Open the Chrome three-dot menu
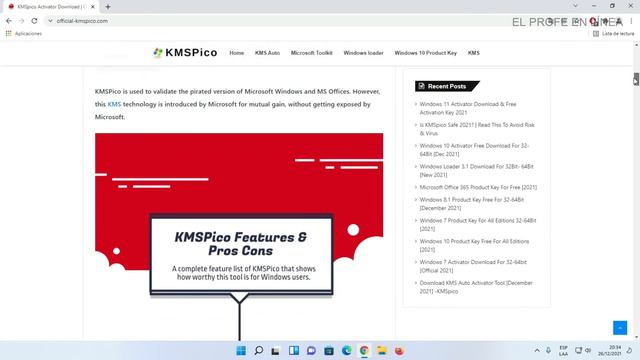The height and width of the screenshot is (360, 640). 631,21
